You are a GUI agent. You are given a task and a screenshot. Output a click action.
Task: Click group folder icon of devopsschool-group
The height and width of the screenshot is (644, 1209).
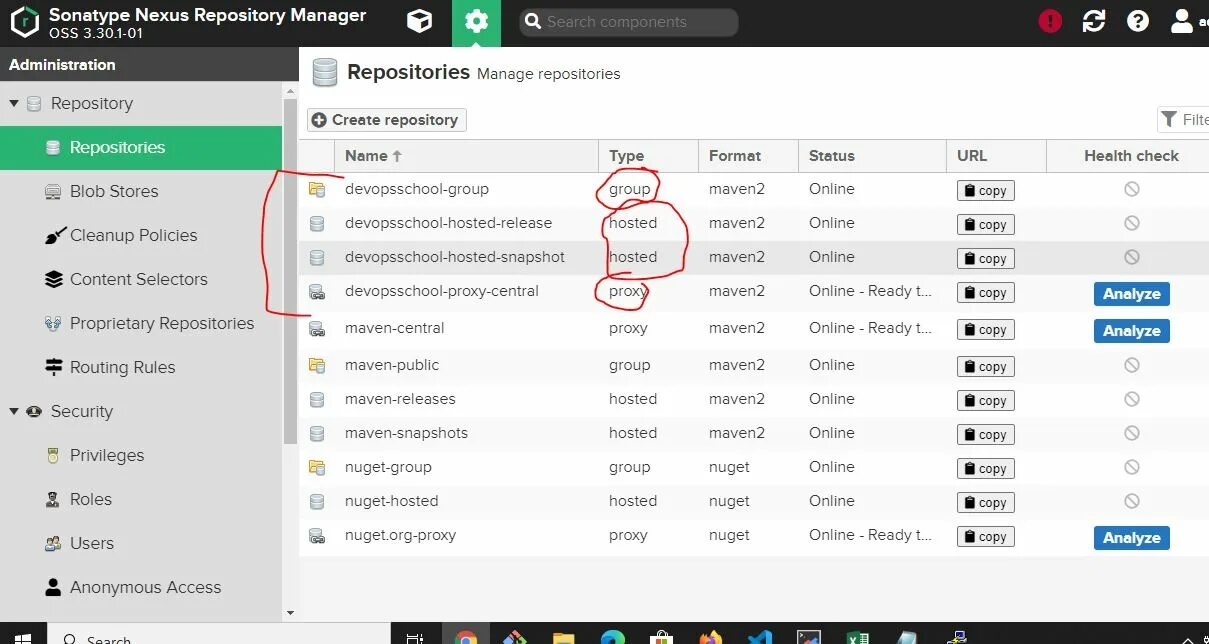point(317,189)
